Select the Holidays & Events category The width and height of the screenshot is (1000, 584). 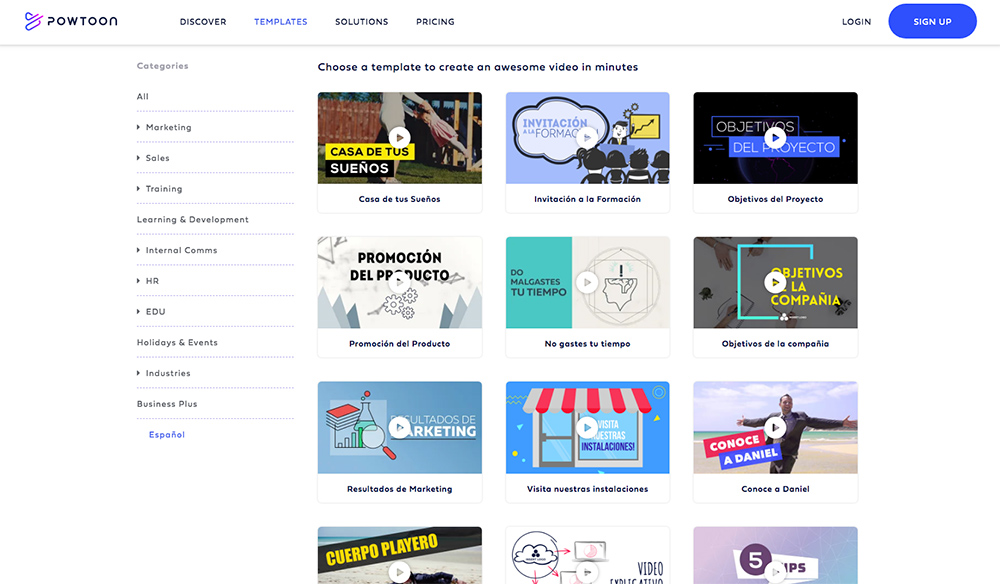pyautogui.click(x=177, y=343)
